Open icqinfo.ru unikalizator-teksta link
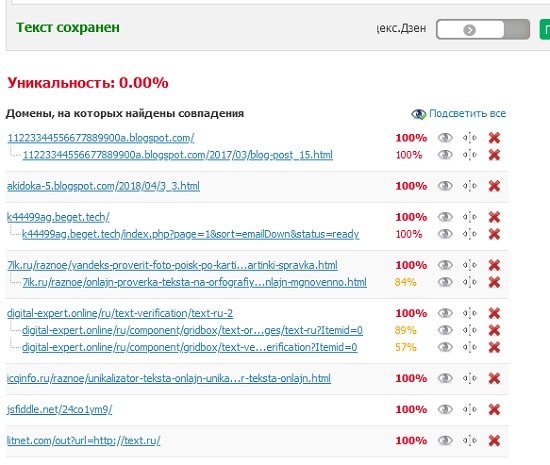The image size is (550, 465). pyautogui.click(x=169, y=378)
